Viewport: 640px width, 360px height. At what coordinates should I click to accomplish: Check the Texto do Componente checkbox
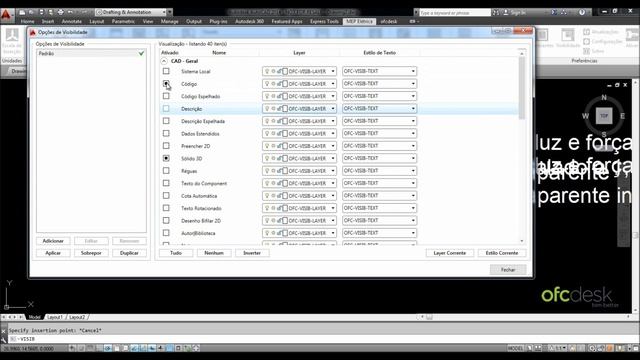[x=166, y=183]
